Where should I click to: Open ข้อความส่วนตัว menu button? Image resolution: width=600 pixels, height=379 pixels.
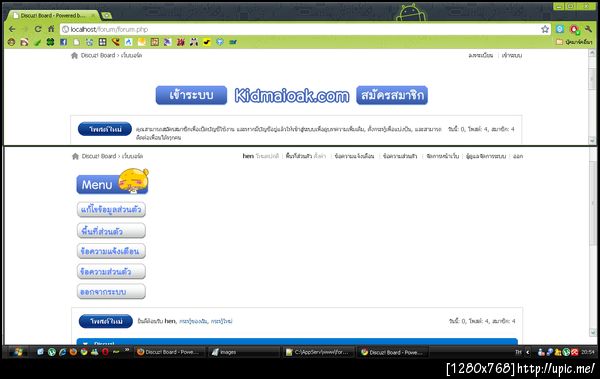click(x=111, y=271)
